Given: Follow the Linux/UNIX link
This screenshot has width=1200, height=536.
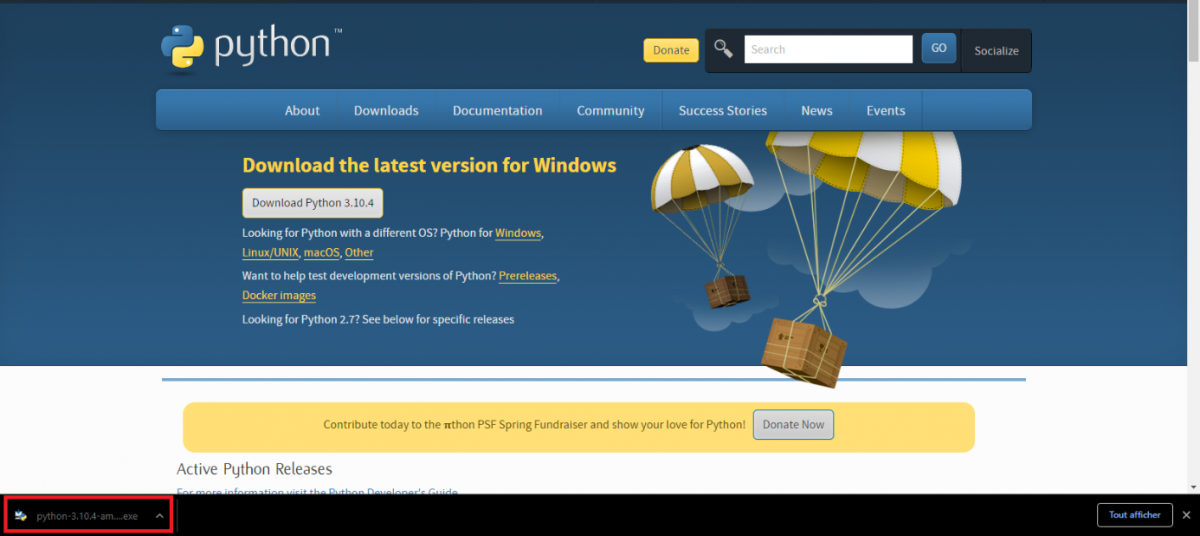Looking at the screenshot, I should point(269,253).
